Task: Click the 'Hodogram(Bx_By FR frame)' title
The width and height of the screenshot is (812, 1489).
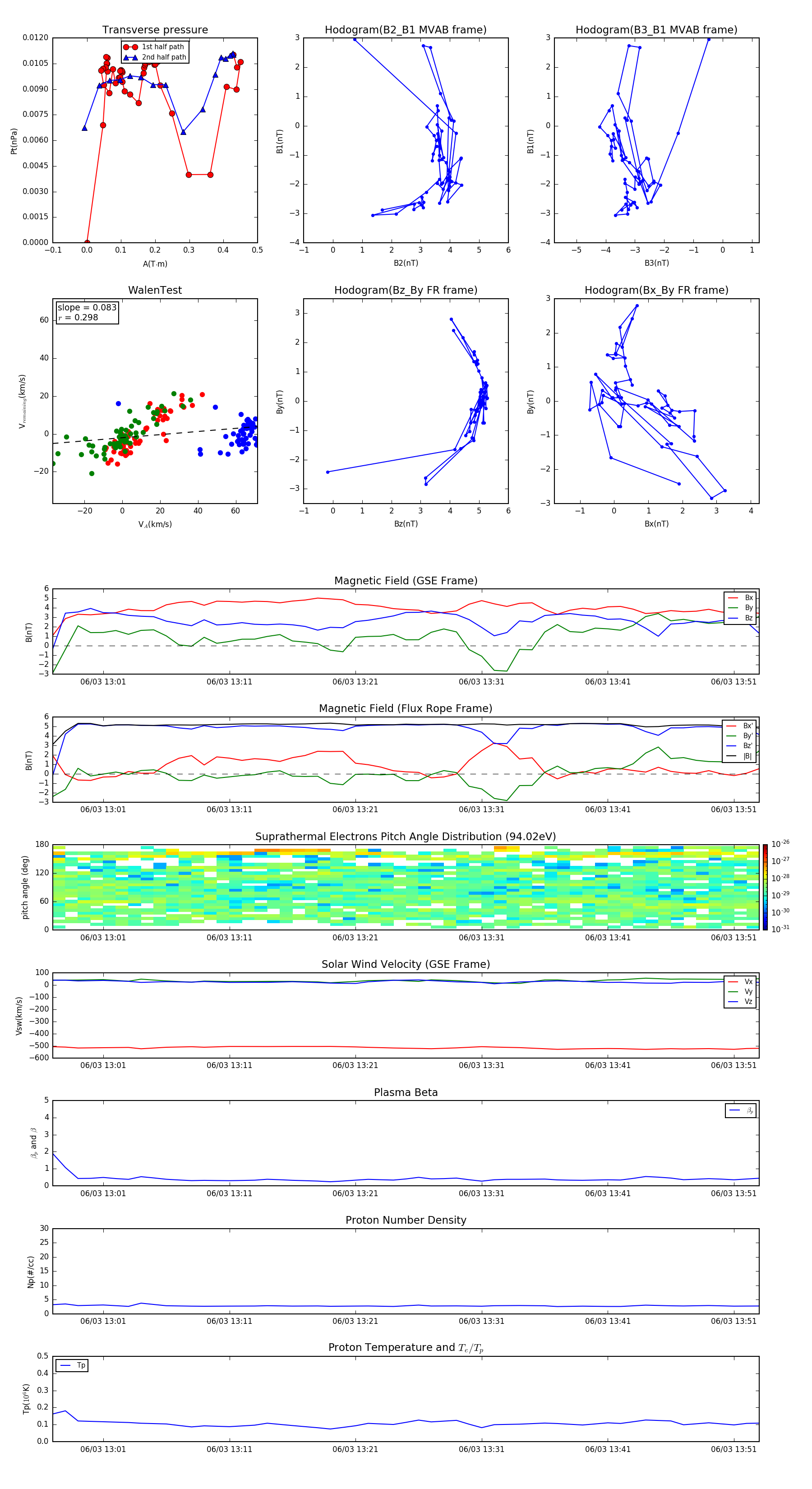Action: pos(656,290)
